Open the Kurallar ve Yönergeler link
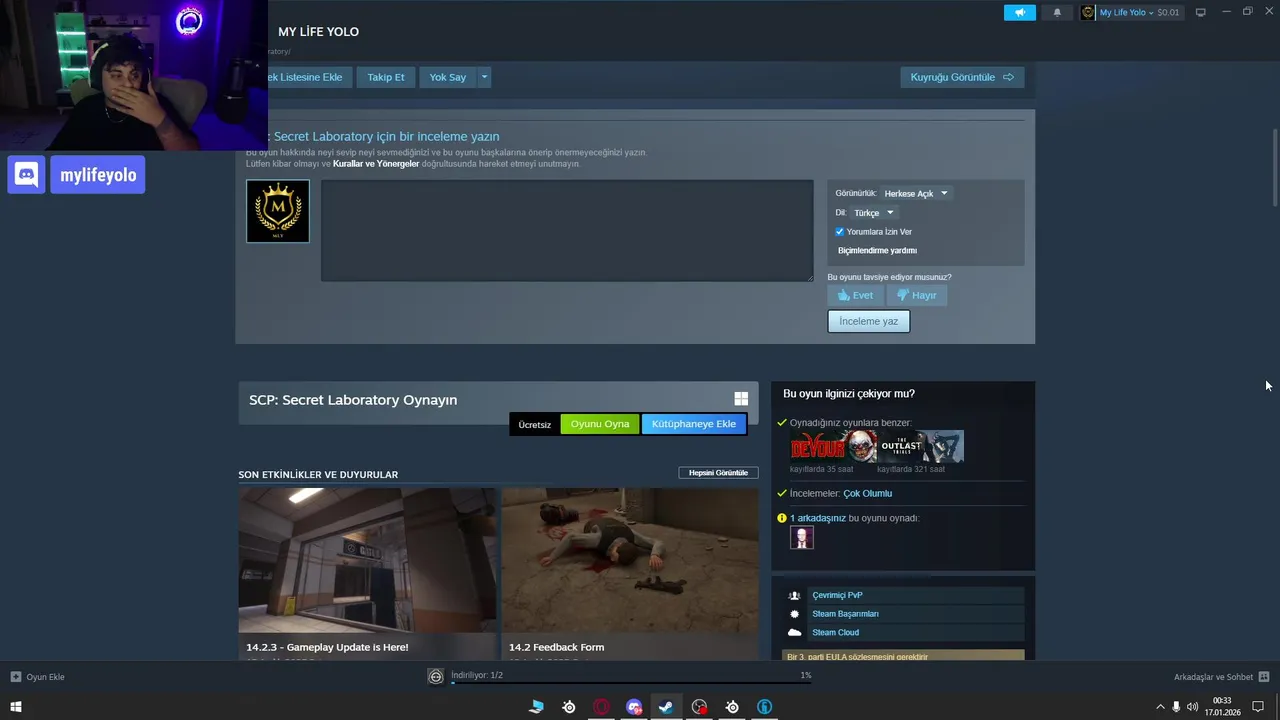This screenshot has width=1280, height=720. coord(376,163)
